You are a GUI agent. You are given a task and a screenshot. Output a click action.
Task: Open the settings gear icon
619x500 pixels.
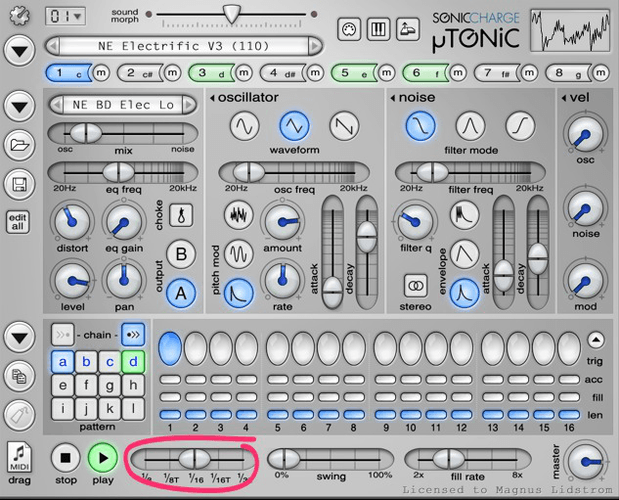coord(19,16)
